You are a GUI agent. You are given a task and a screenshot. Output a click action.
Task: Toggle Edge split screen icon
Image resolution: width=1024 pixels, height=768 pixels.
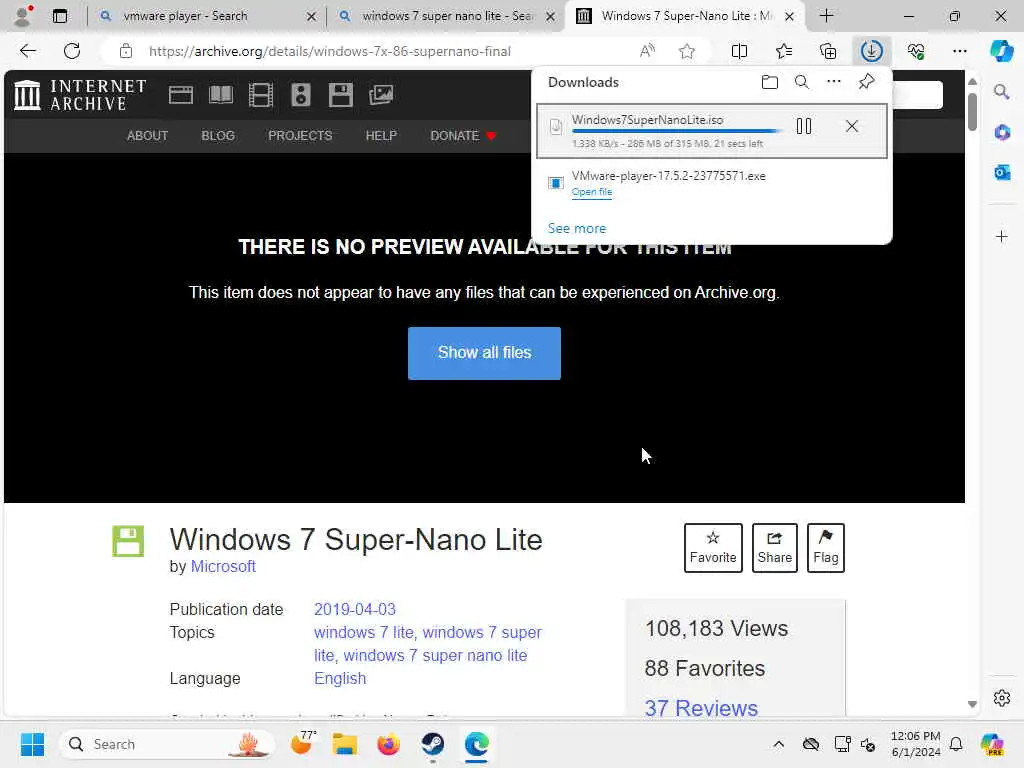tap(739, 51)
